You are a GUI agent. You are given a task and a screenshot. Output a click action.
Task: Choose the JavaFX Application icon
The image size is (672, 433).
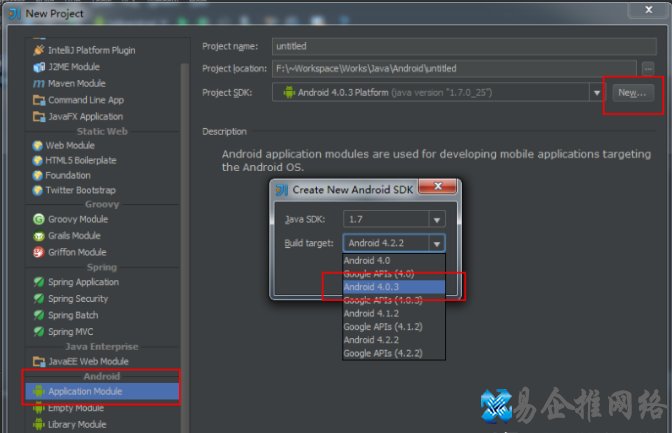(x=39, y=117)
